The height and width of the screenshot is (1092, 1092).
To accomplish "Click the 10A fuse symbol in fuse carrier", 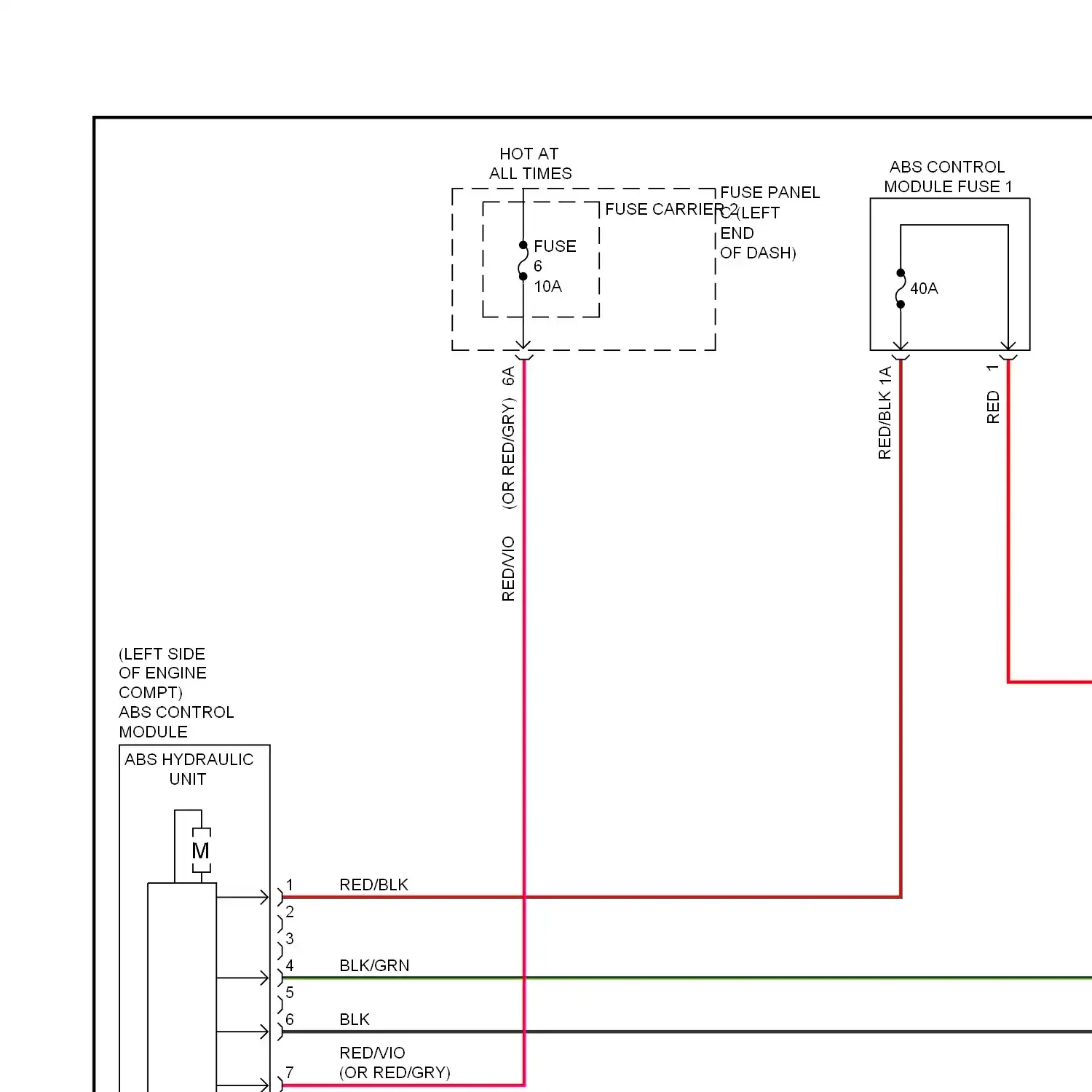I will click(523, 261).
